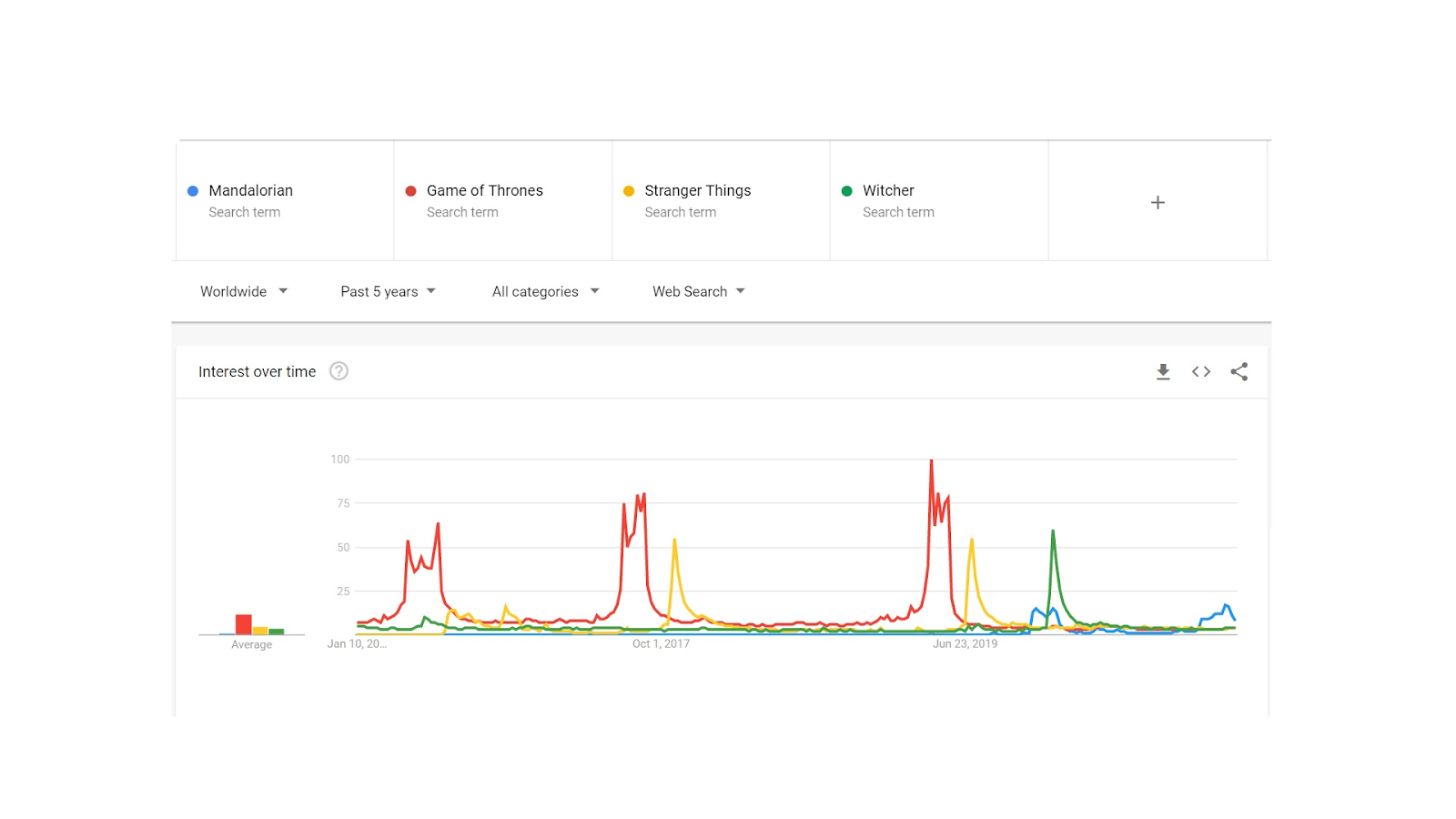1456x819 pixels.
Task: Open the Worldwide region dropdown
Action: pyautogui.click(x=244, y=291)
